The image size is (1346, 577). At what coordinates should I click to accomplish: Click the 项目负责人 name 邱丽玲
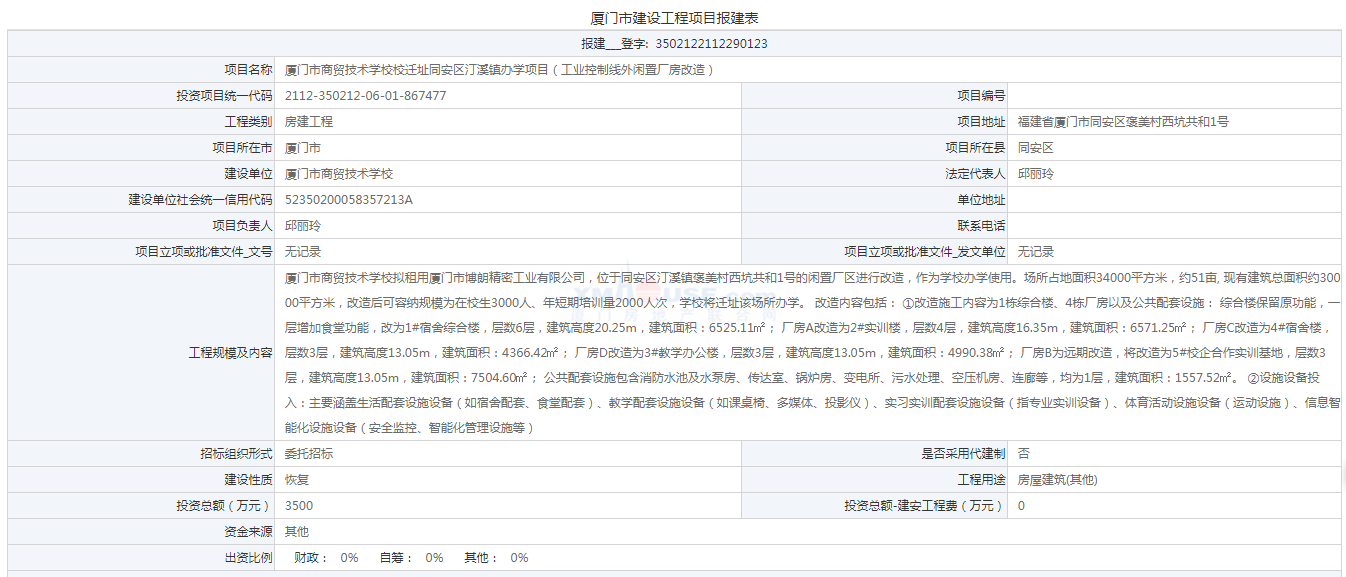tap(303, 226)
